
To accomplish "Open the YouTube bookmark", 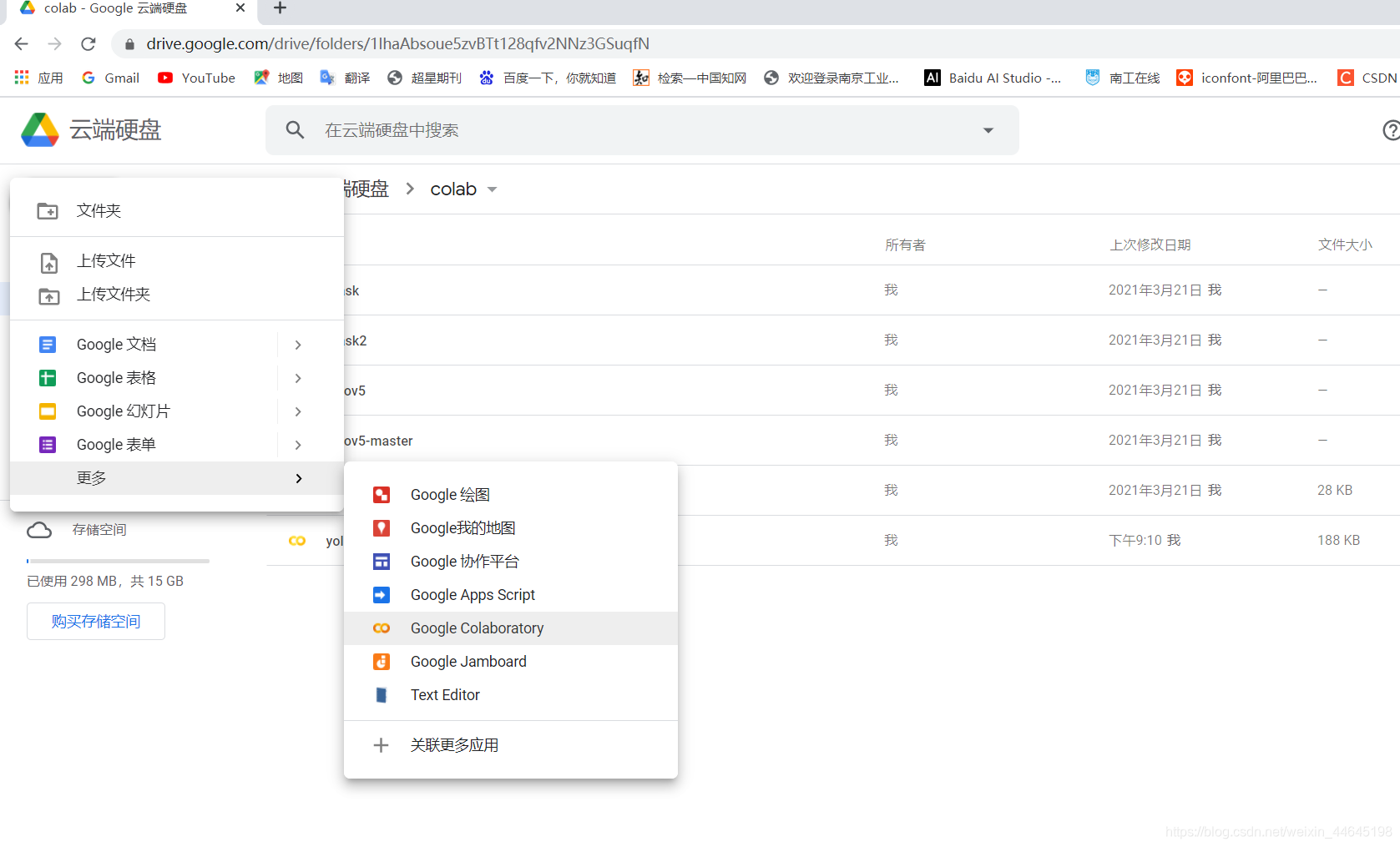I will click(197, 78).
